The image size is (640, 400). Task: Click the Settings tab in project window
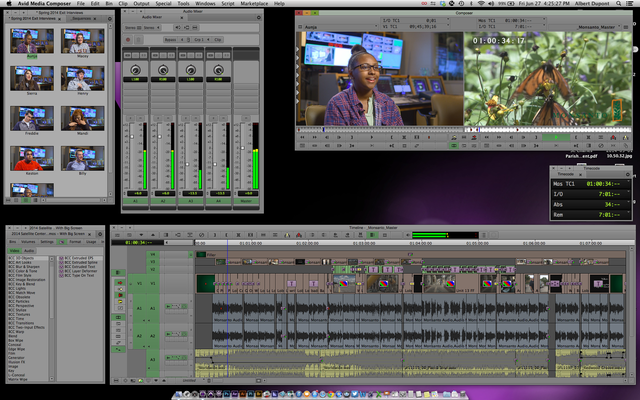tap(47, 242)
